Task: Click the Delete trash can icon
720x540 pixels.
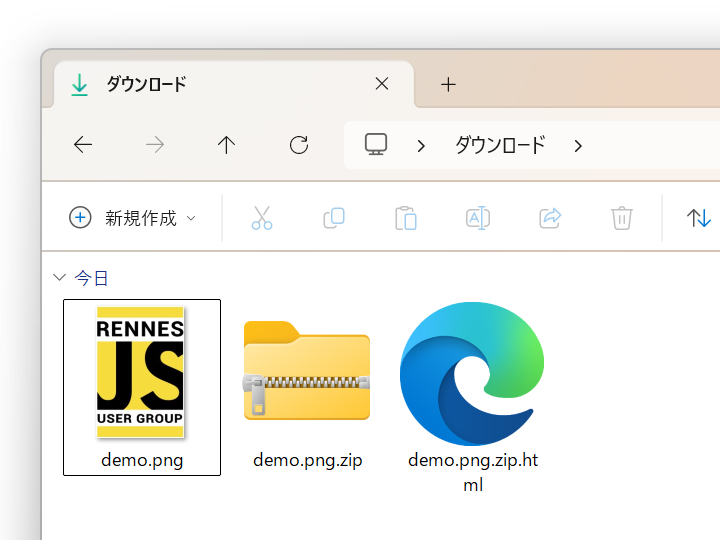Action: click(622, 218)
